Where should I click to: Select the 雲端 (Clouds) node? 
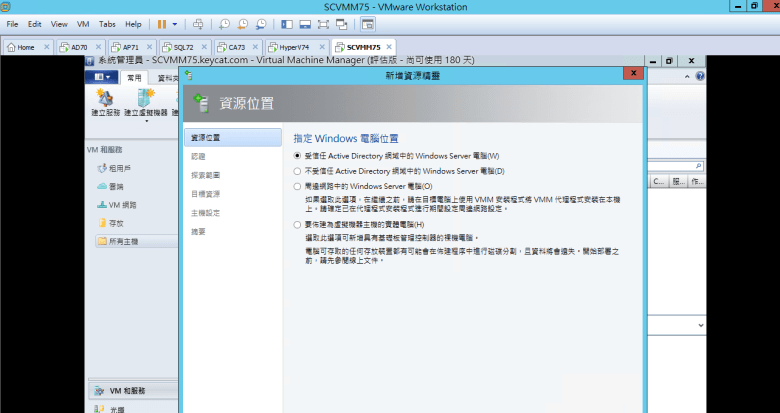click(x=116, y=187)
